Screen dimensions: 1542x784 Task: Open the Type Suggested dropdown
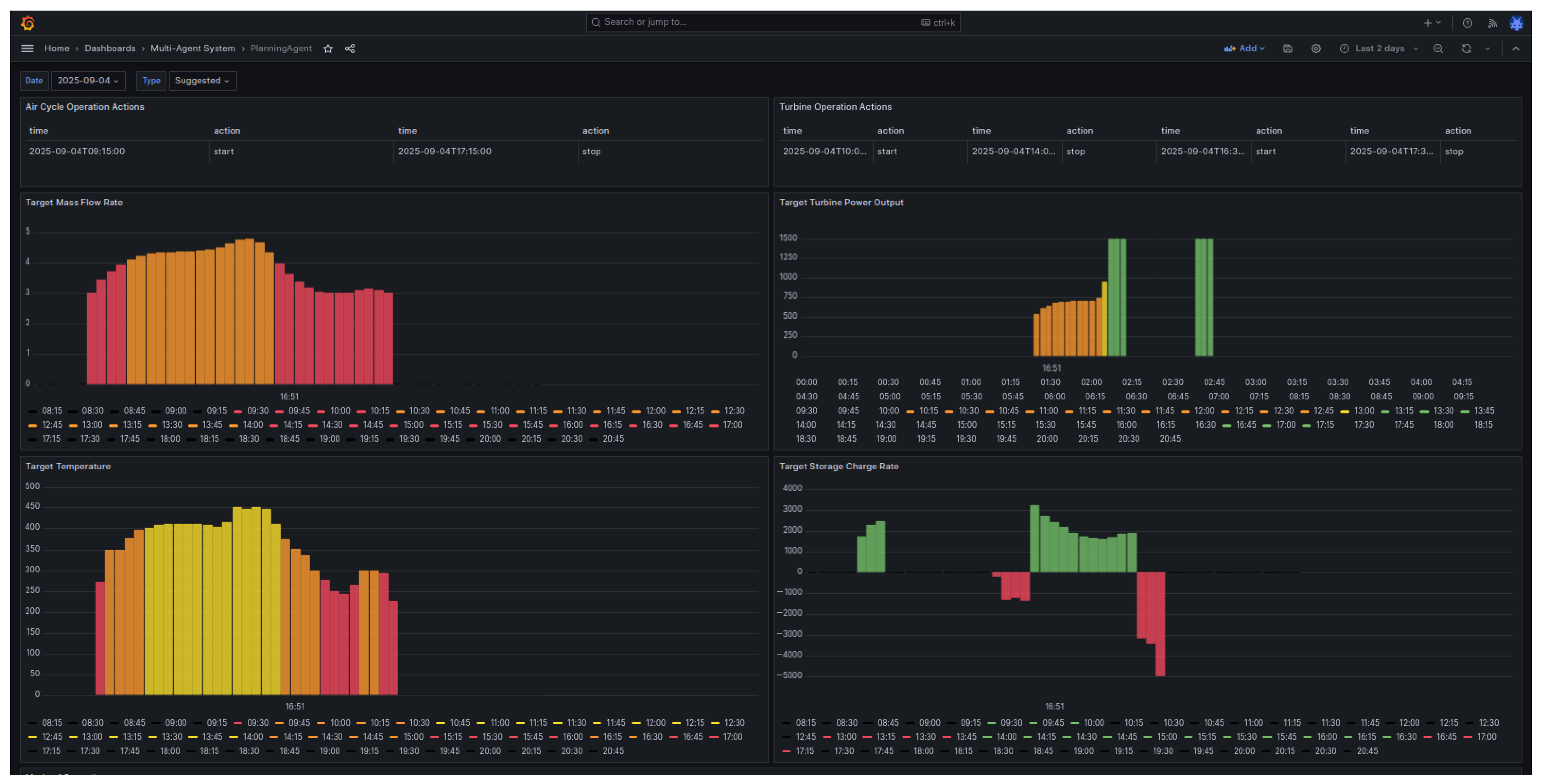click(x=202, y=81)
